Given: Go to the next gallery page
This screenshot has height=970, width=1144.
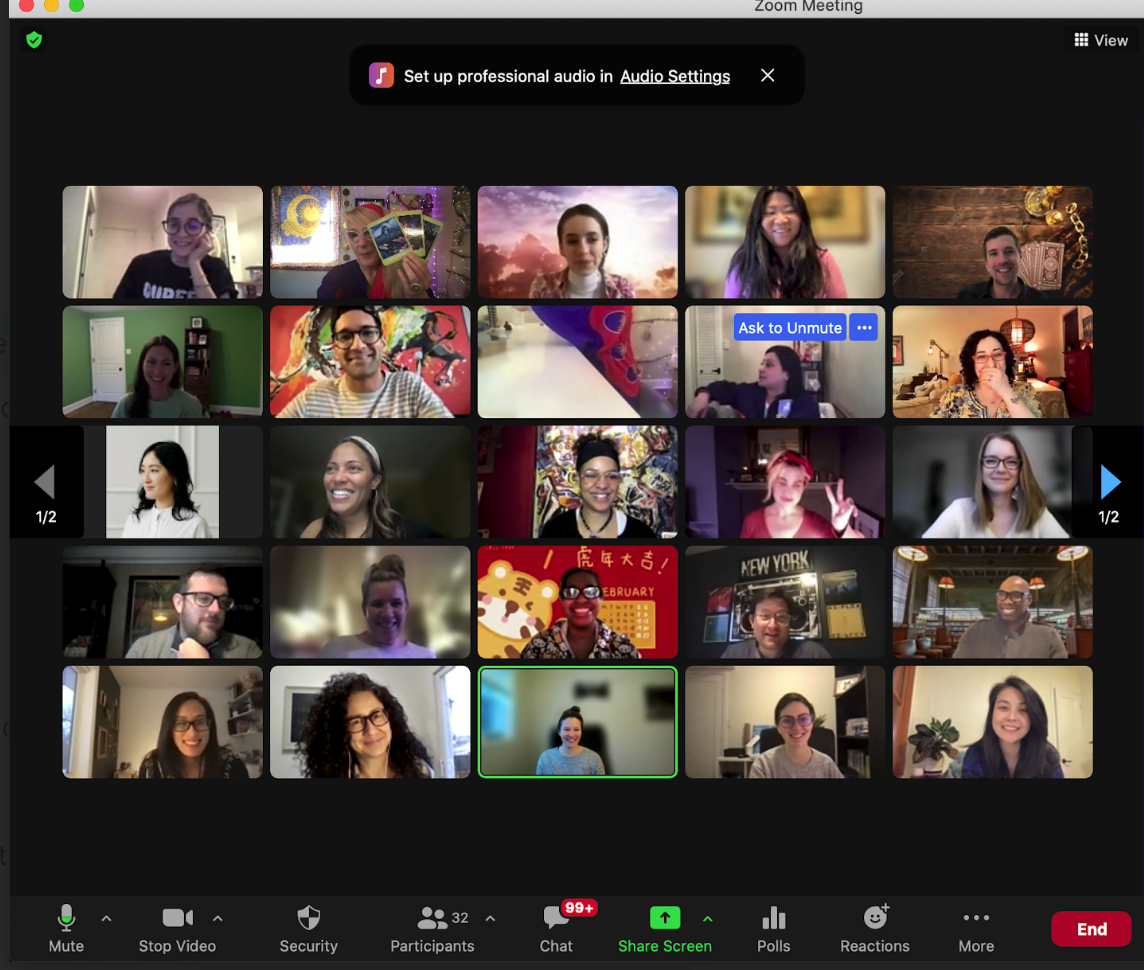Looking at the screenshot, I should coord(1110,481).
